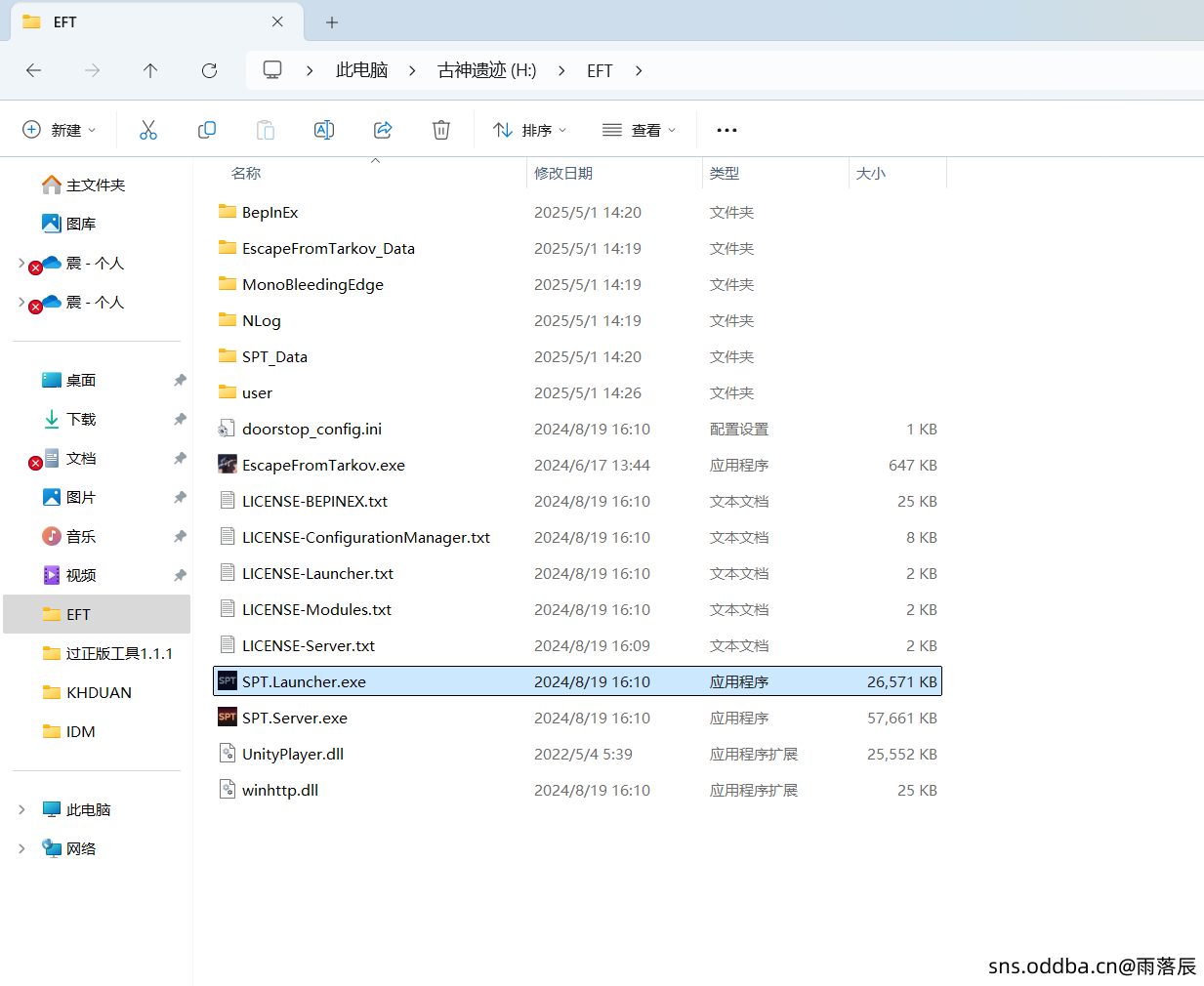Open Pictures 图片 in sidebar
This screenshot has width=1204, height=986.
69,497
